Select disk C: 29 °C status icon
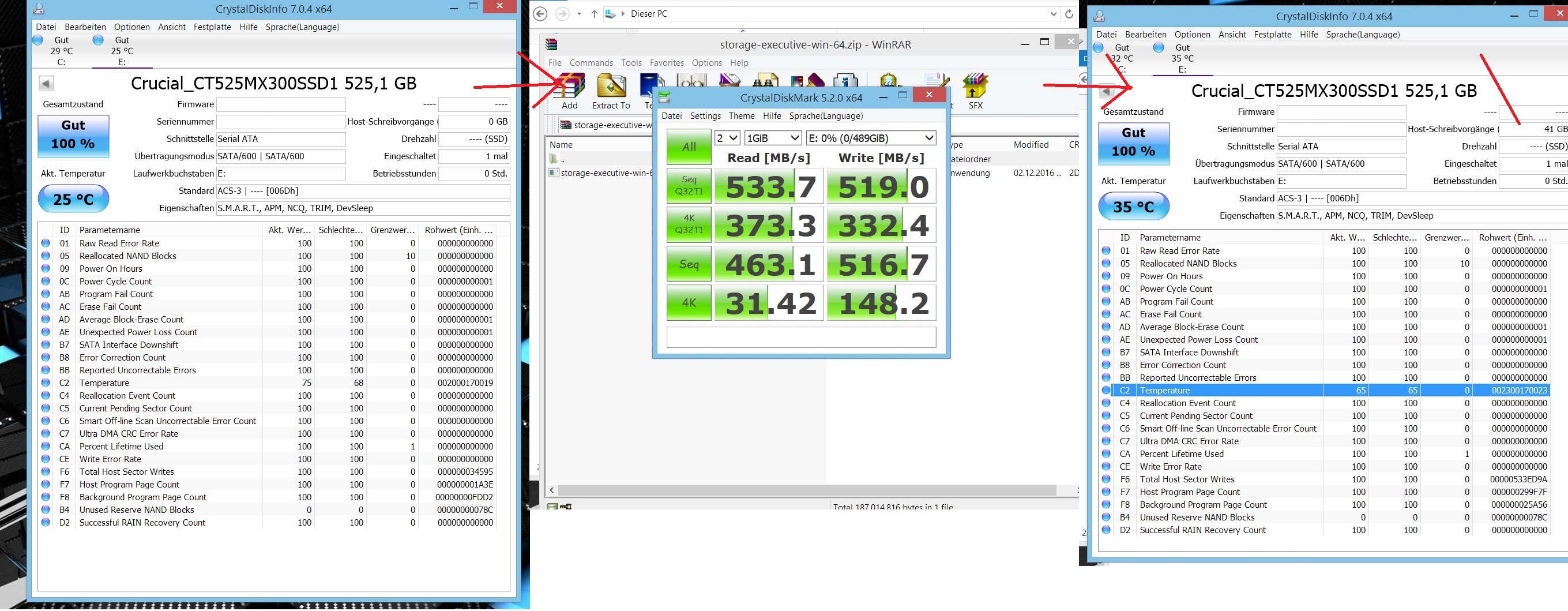Screen dimensions: 1568x611 tap(37, 40)
